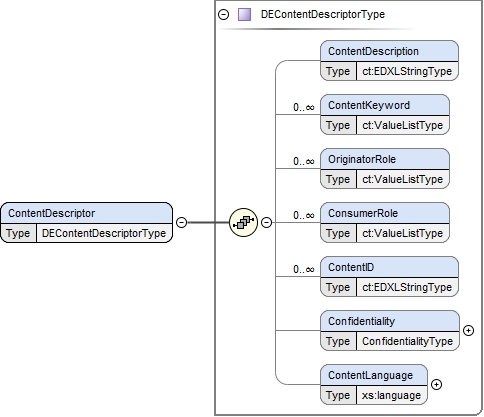Expand the Confidentiality element
This screenshot has height=417, width=484.
point(469,330)
